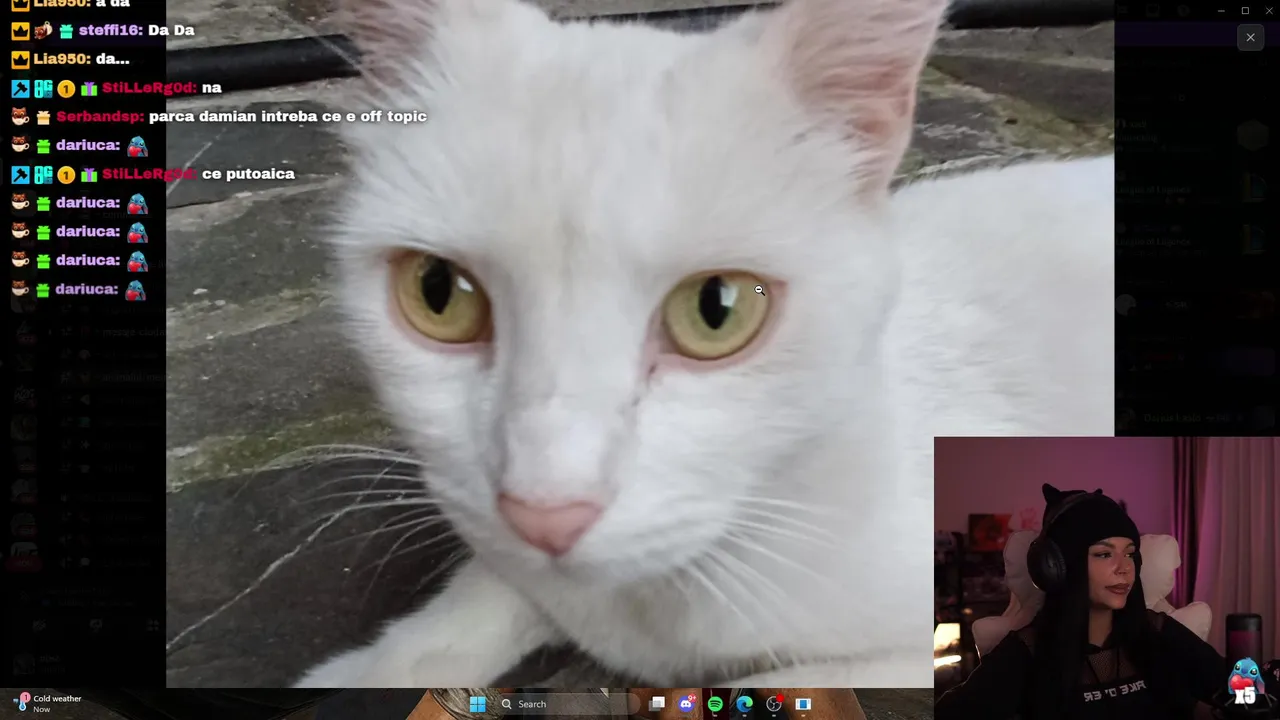Click the streamer webcam overlay
The width and height of the screenshot is (1280, 720).
[1107, 578]
